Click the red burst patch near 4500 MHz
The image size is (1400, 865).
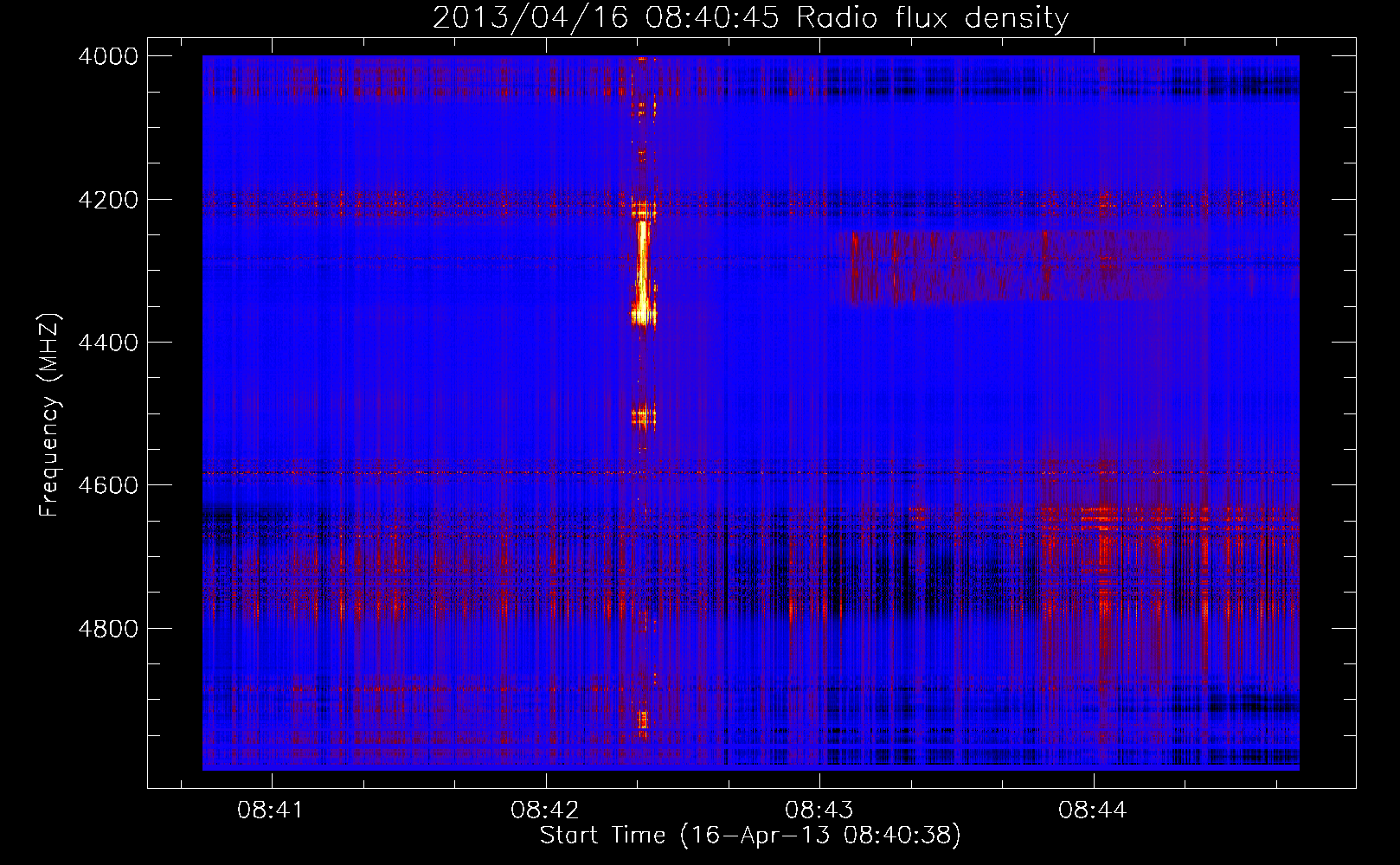(643, 418)
